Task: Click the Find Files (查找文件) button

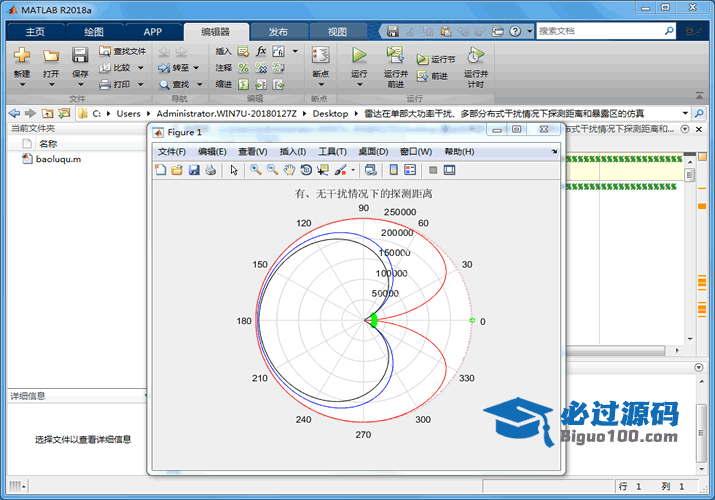Action: click(122, 51)
